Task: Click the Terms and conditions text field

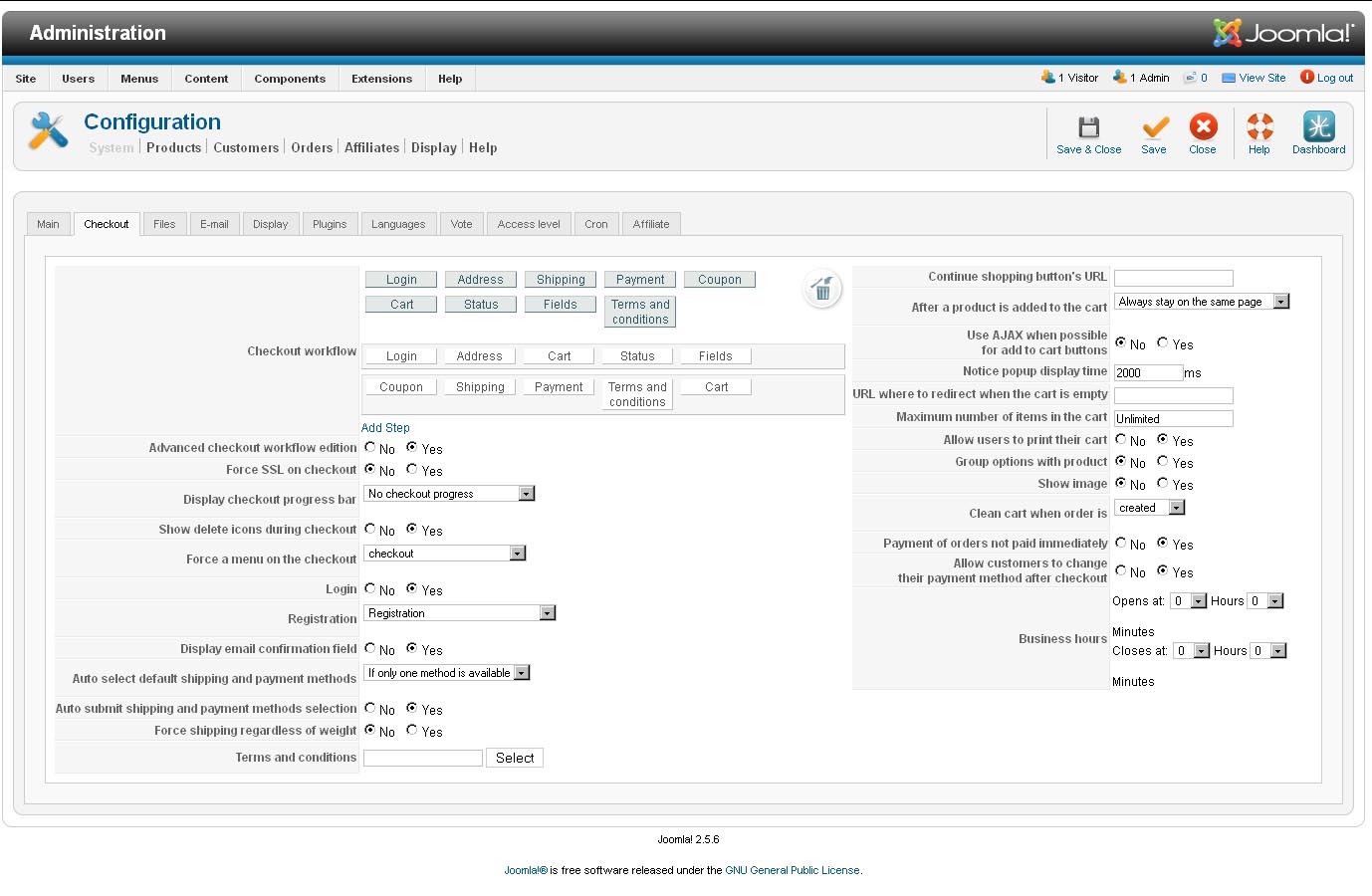Action: tap(423, 758)
